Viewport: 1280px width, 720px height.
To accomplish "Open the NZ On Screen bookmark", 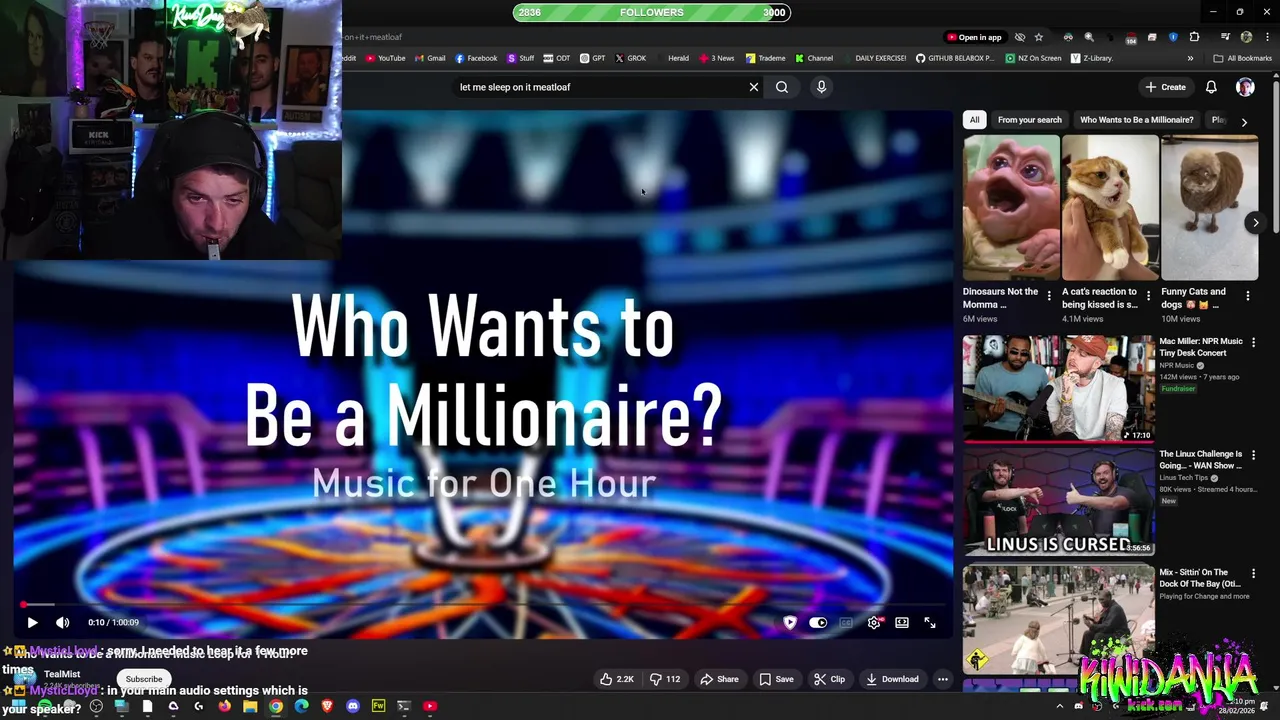I will tap(1033, 58).
